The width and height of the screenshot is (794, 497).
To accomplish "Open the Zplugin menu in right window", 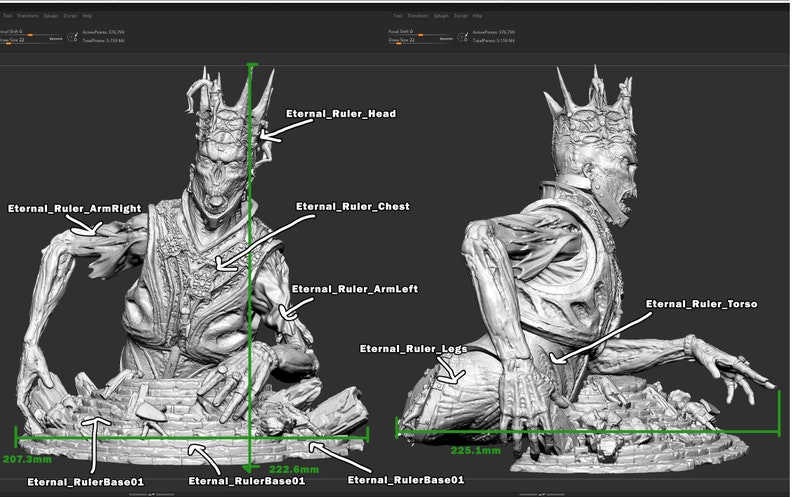I will click(441, 16).
